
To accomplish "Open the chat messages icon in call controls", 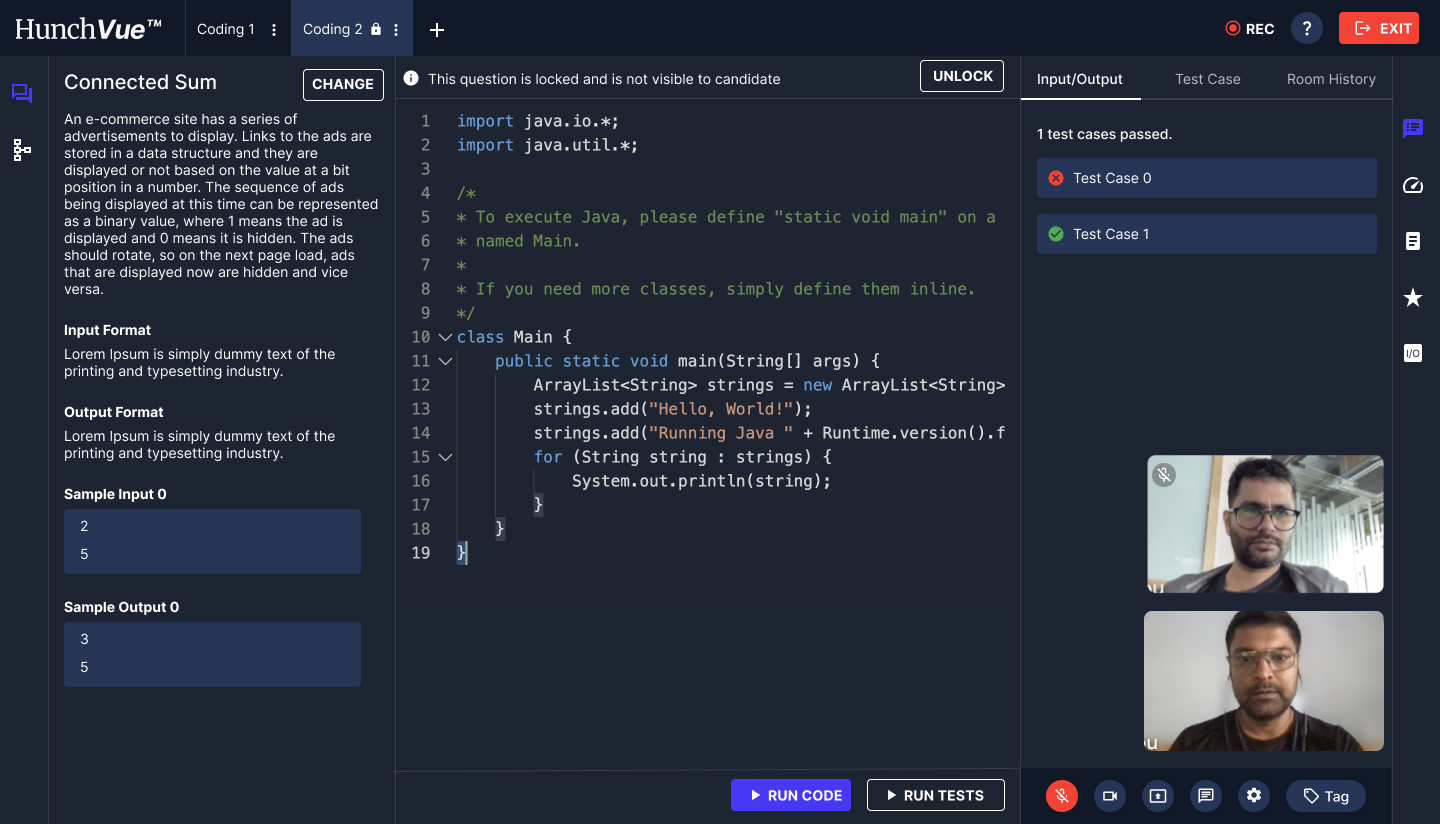I will tap(1206, 796).
